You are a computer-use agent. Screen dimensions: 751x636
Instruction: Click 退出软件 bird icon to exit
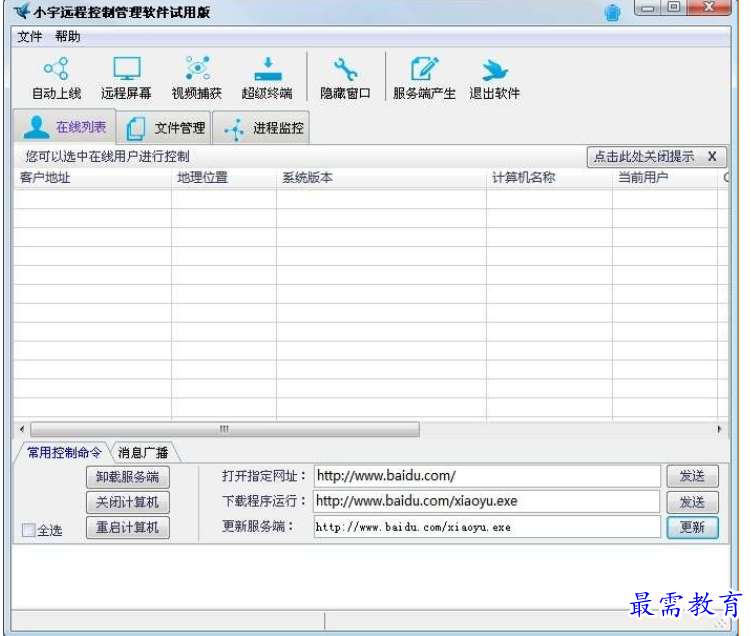coord(495,70)
